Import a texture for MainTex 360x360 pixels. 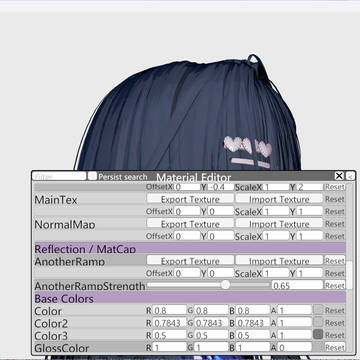(x=279, y=199)
